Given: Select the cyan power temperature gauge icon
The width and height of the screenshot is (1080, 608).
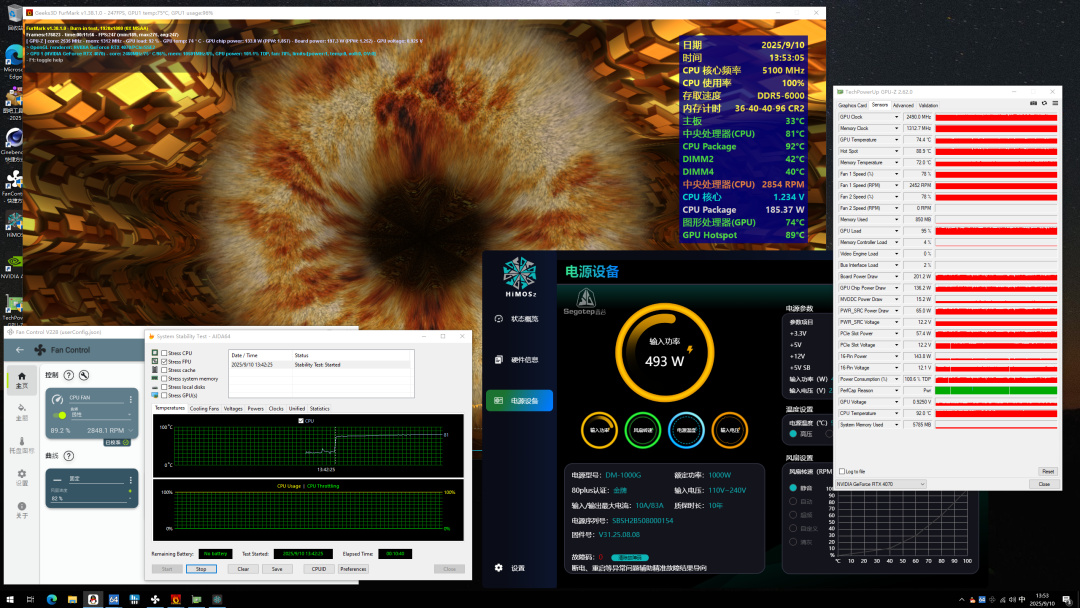Looking at the screenshot, I should [685, 428].
